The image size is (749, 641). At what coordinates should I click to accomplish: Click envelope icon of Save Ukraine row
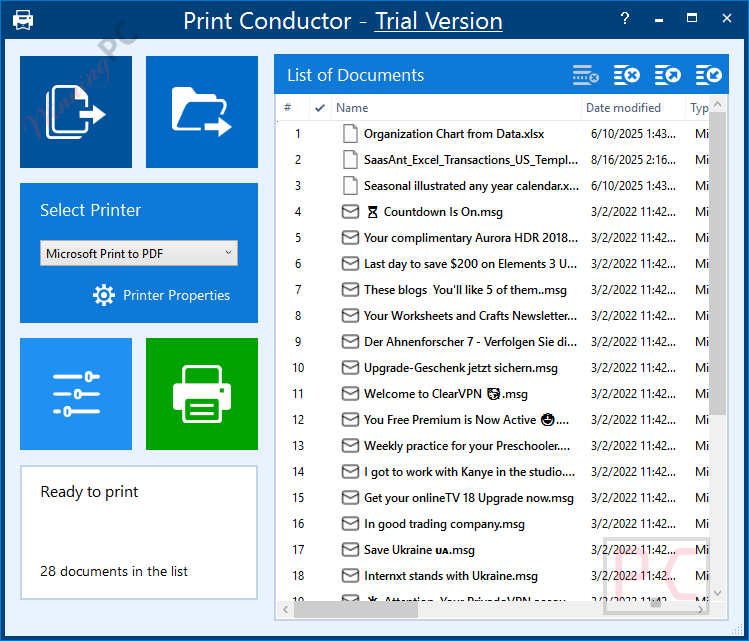pos(350,550)
